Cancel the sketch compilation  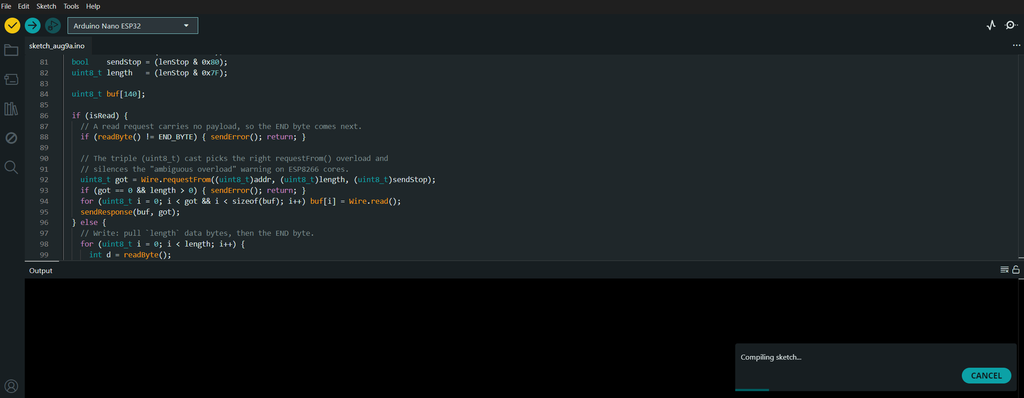pyautogui.click(x=986, y=376)
